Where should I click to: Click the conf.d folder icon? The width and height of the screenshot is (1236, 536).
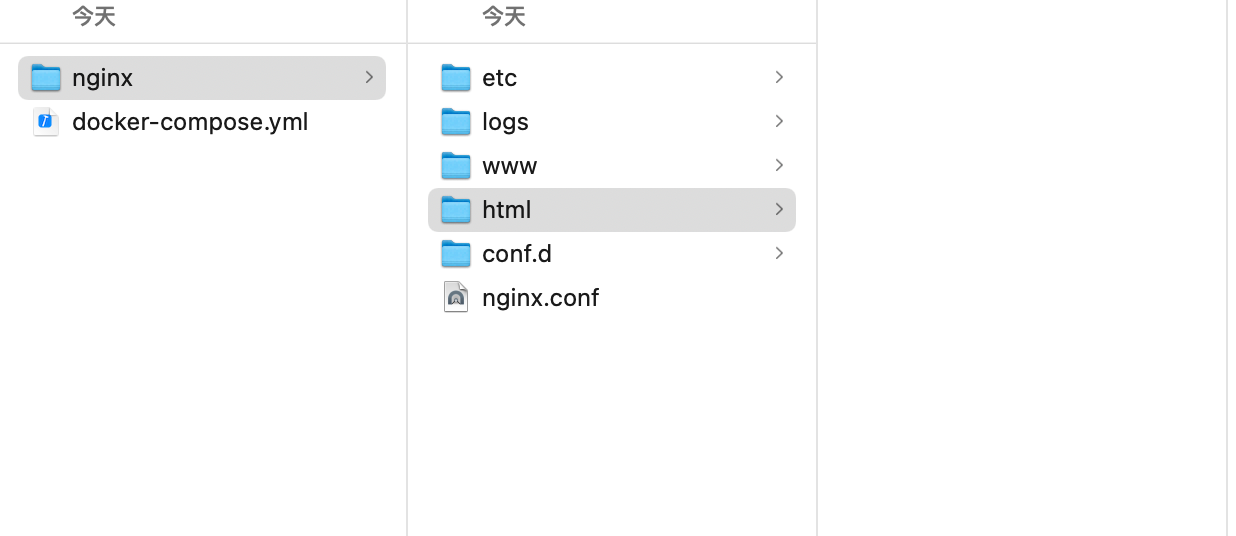[456, 254]
